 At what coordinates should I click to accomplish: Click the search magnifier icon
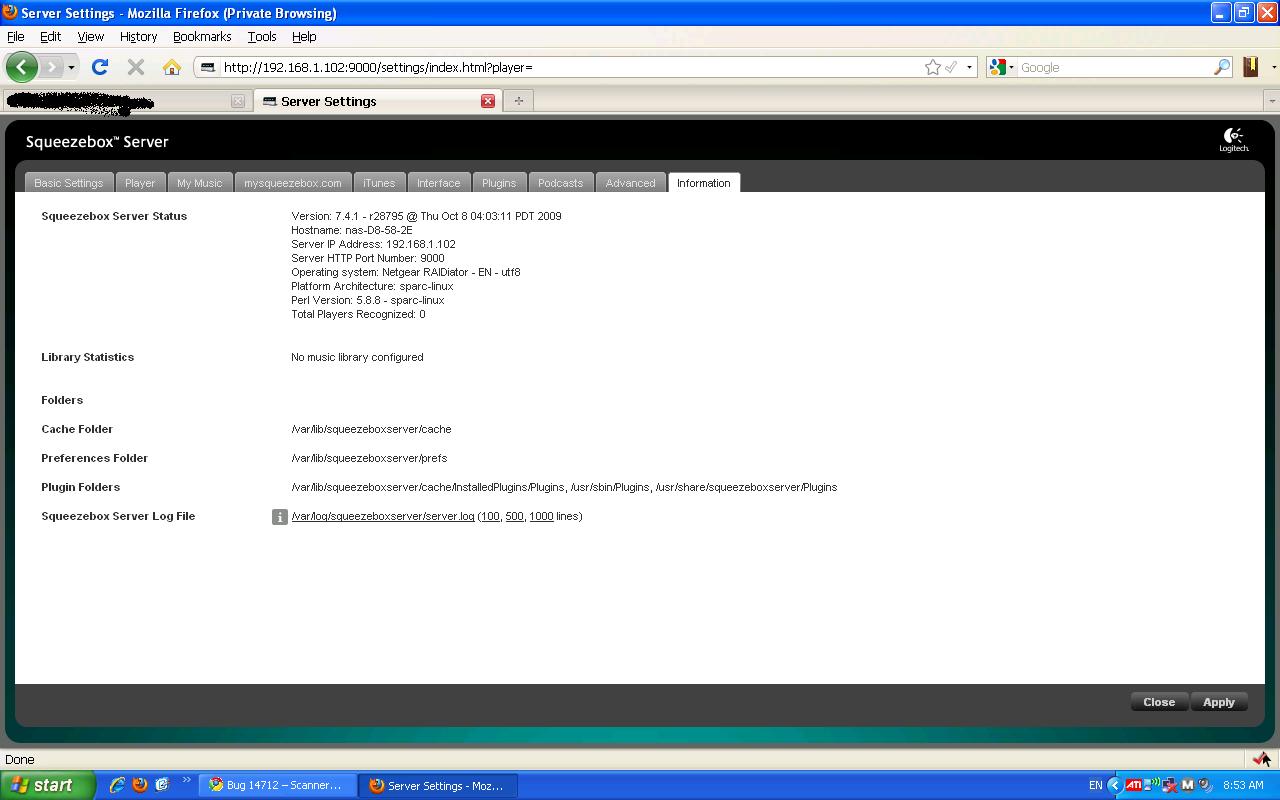point(1222,67)
